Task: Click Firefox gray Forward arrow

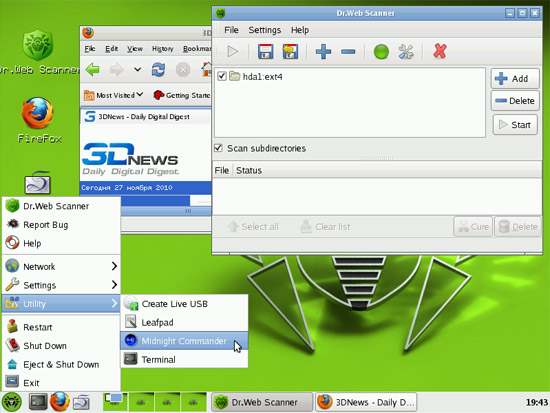Action: click(x=116, y=70)
